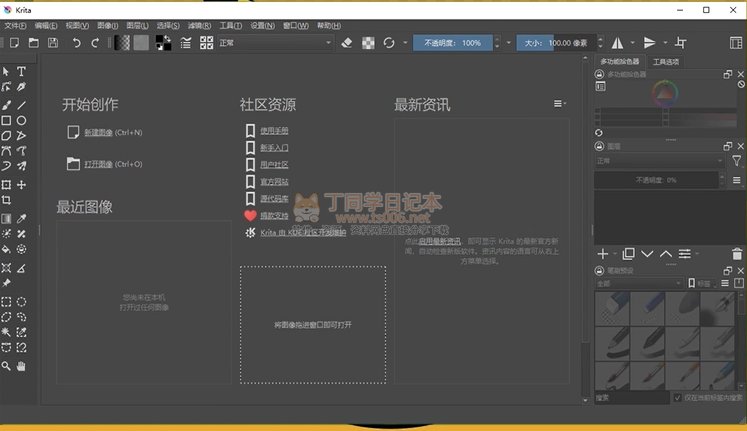Image resolution: width=747 pixels, height=431 pixels.
Task: Pick the Zoom magnifier tool
Action: click(x=7, y=366)
